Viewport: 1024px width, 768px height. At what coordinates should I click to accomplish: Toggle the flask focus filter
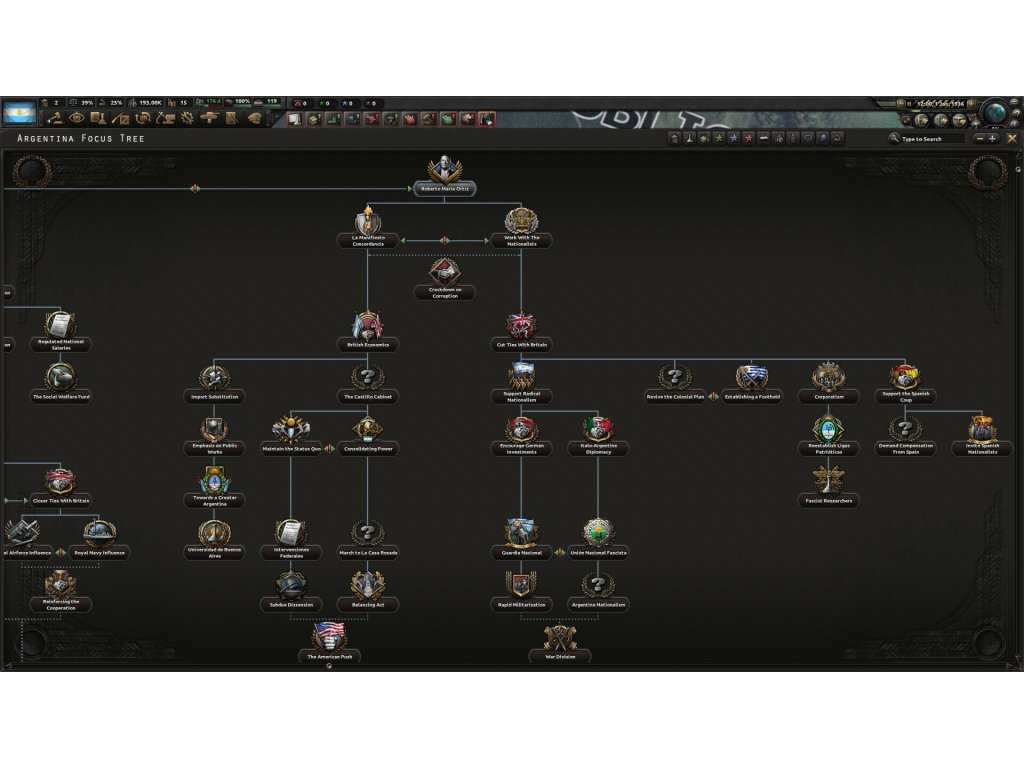pos(690,138)
